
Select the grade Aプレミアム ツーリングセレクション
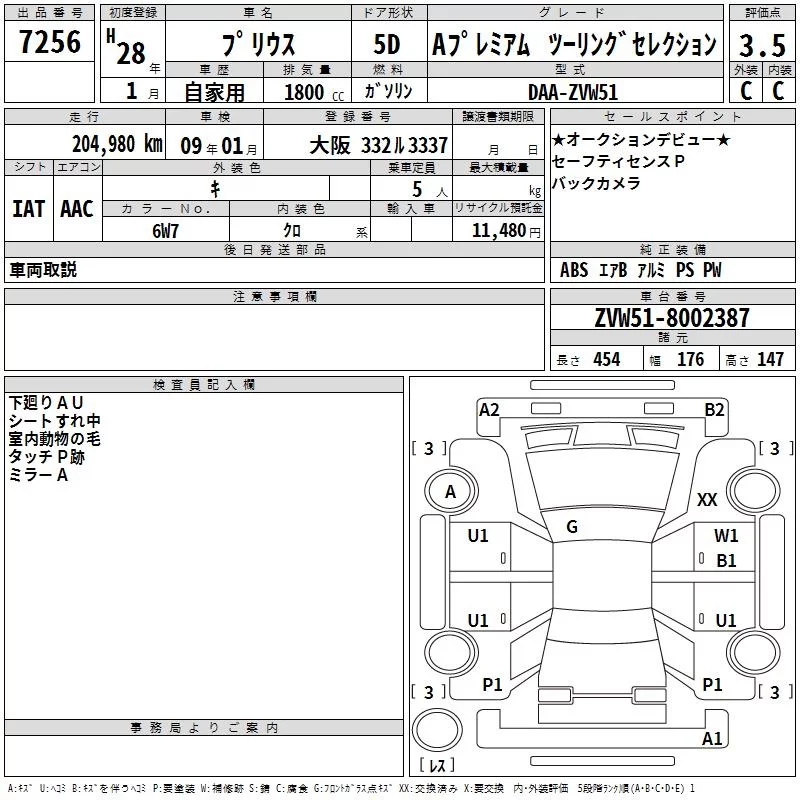tap(574, 44)
